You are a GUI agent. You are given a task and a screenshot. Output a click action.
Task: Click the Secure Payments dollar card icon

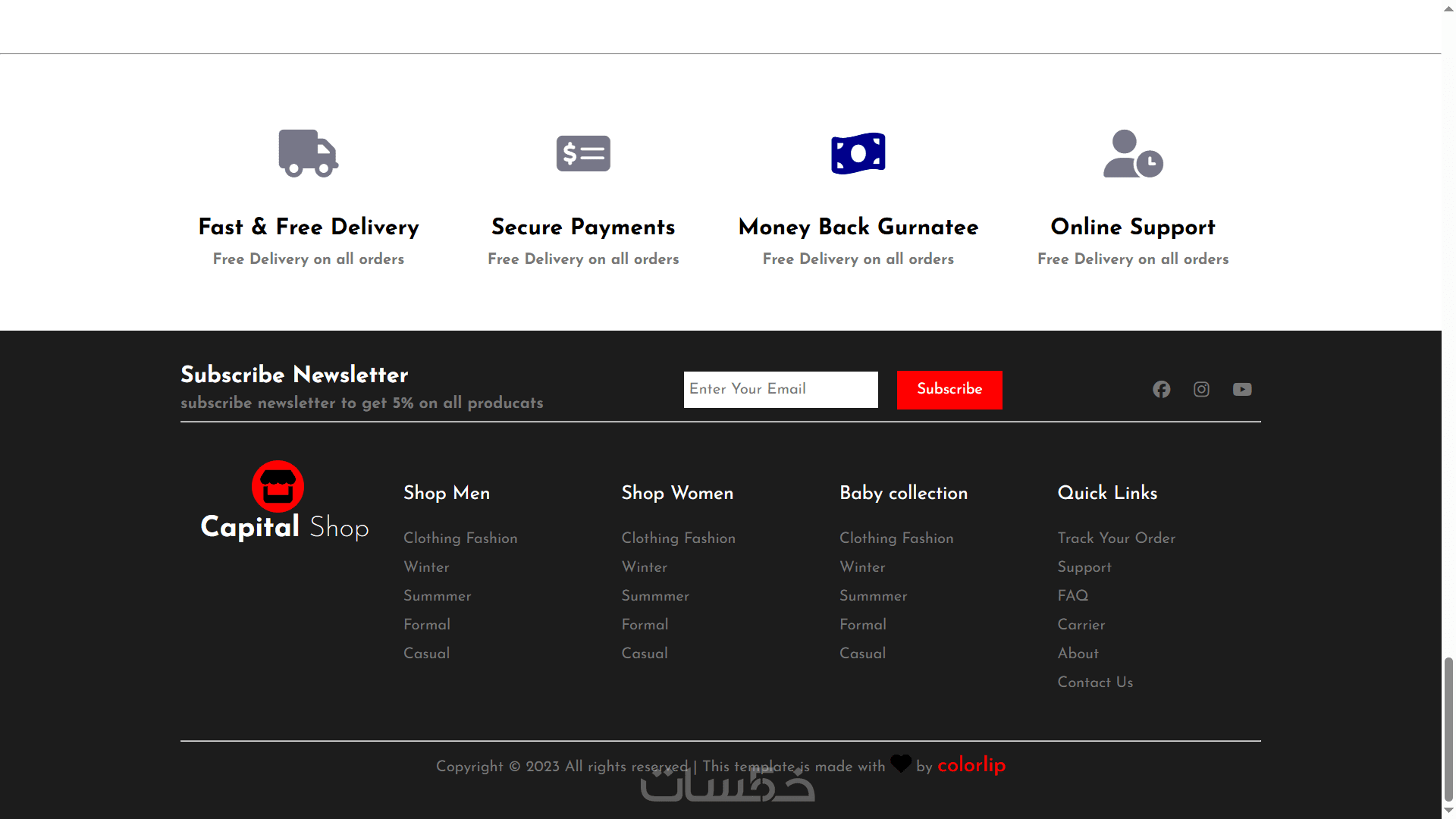pyautogui.click(x=583, y=153)
